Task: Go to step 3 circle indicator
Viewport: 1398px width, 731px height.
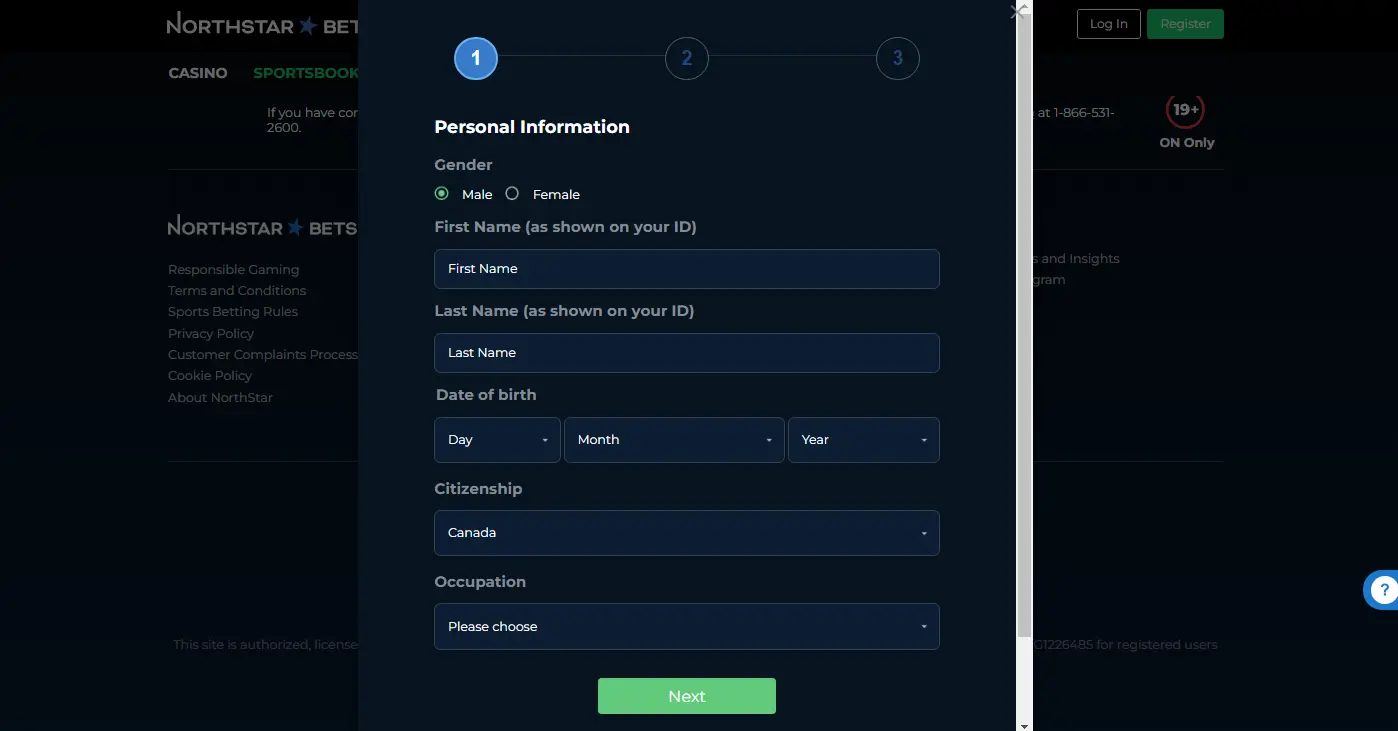Action: coord(897,58)
